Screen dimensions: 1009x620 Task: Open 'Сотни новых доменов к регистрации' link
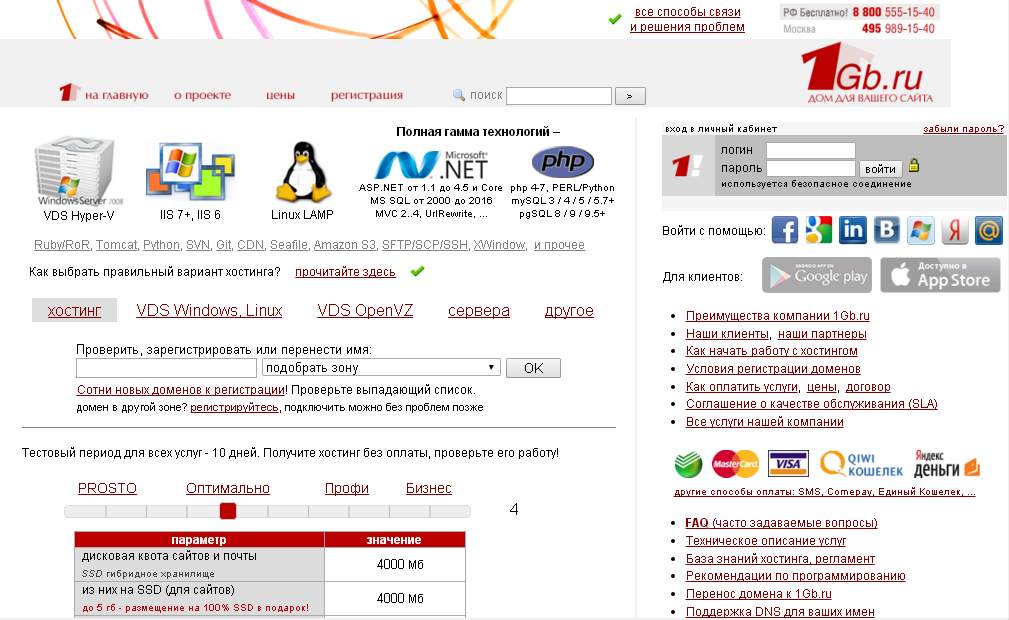click(181, 390)
